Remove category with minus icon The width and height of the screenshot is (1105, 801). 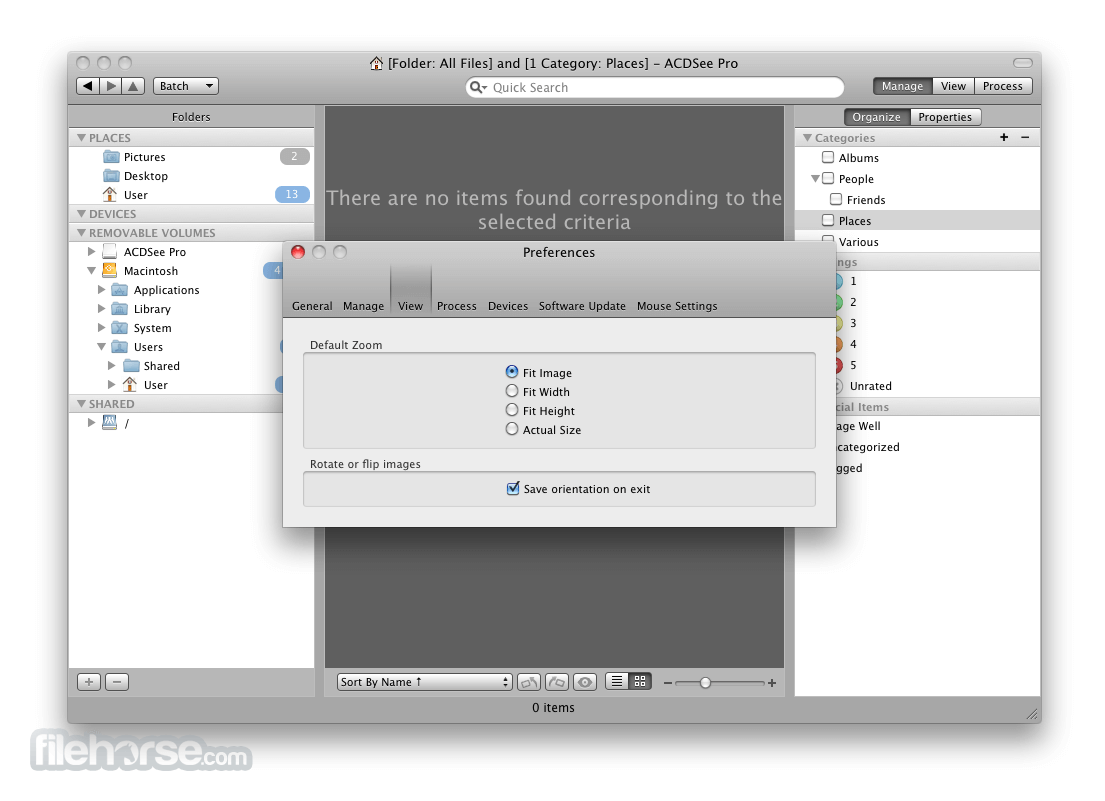pos(1025,137)
